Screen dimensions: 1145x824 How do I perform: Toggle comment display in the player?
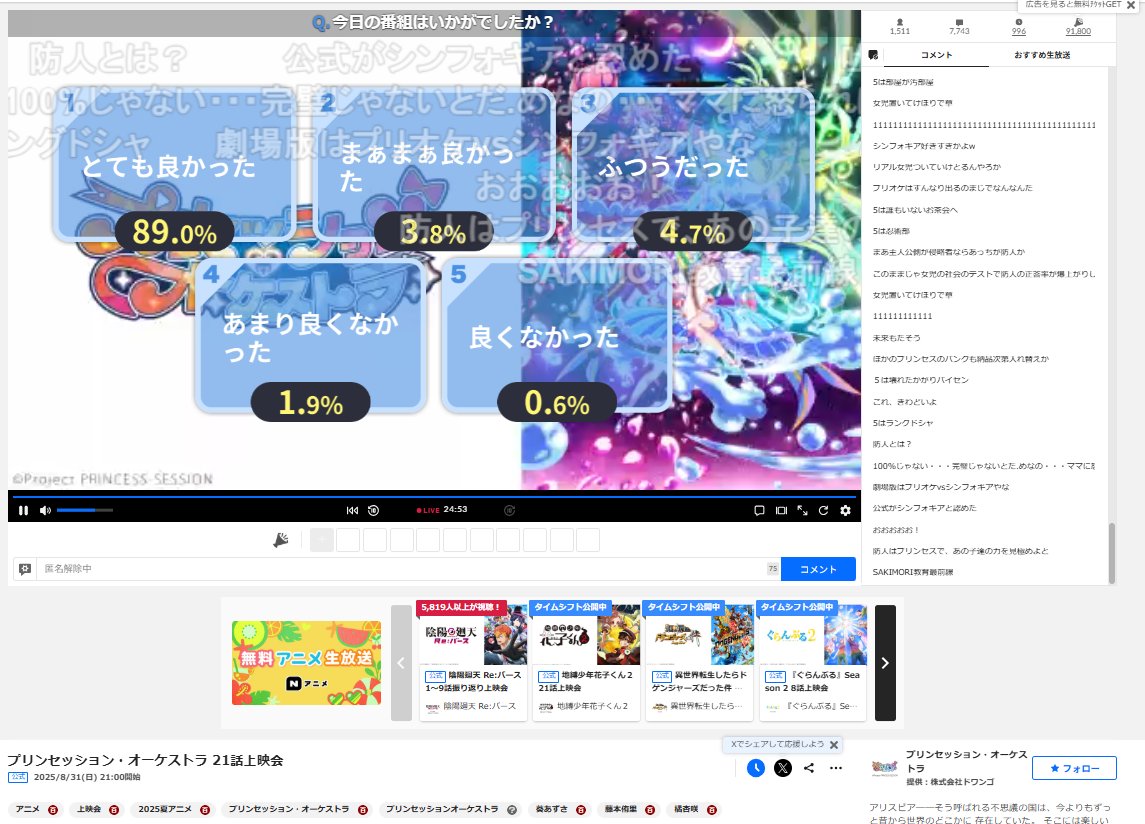point(759,511)
